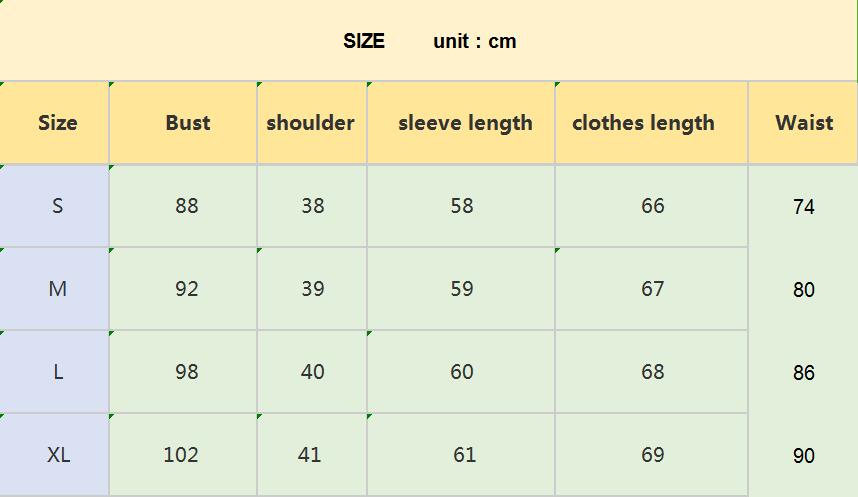This screenshot has height=497, width=858.
Task: Select the Size header cell
Action: [57, 123]
